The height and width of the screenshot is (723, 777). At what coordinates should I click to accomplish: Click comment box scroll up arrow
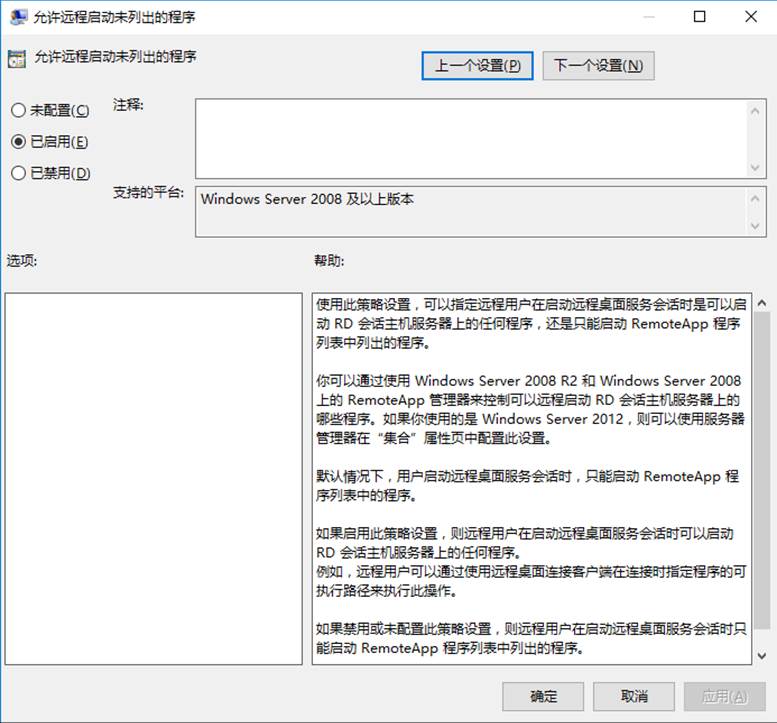[755, 111]
